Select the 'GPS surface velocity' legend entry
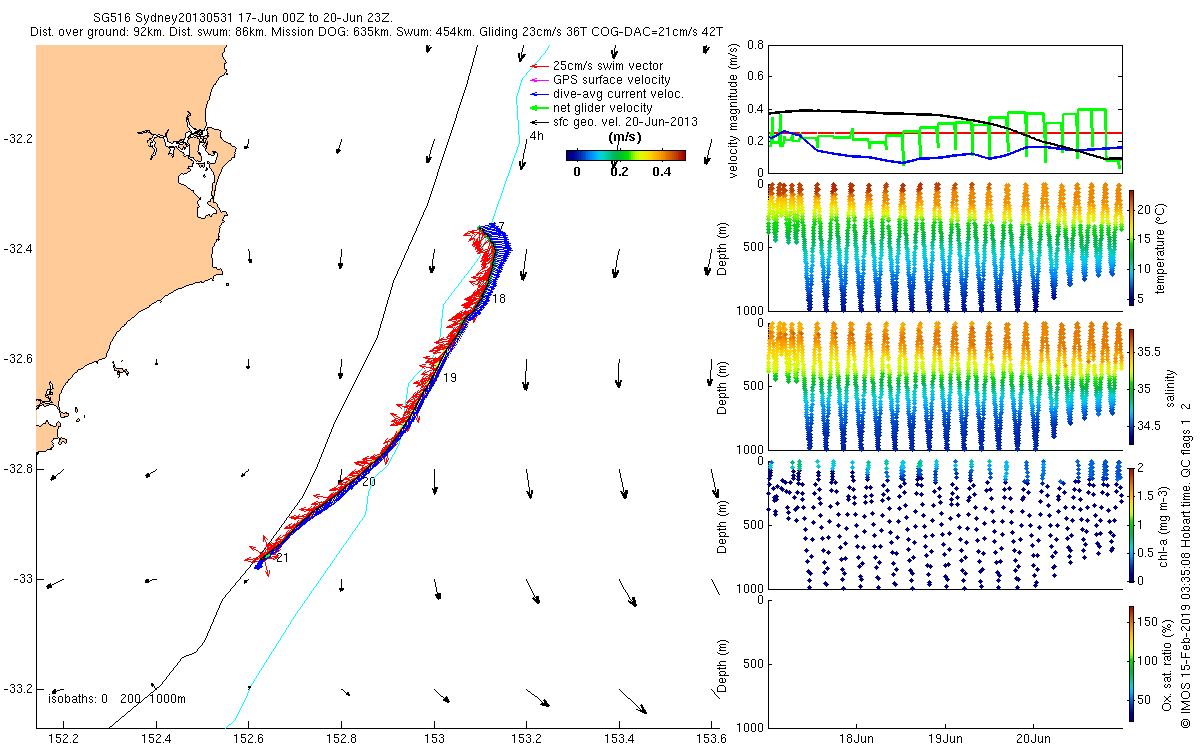This screenshot has width=1200, height=750. [x=612, y=80]
